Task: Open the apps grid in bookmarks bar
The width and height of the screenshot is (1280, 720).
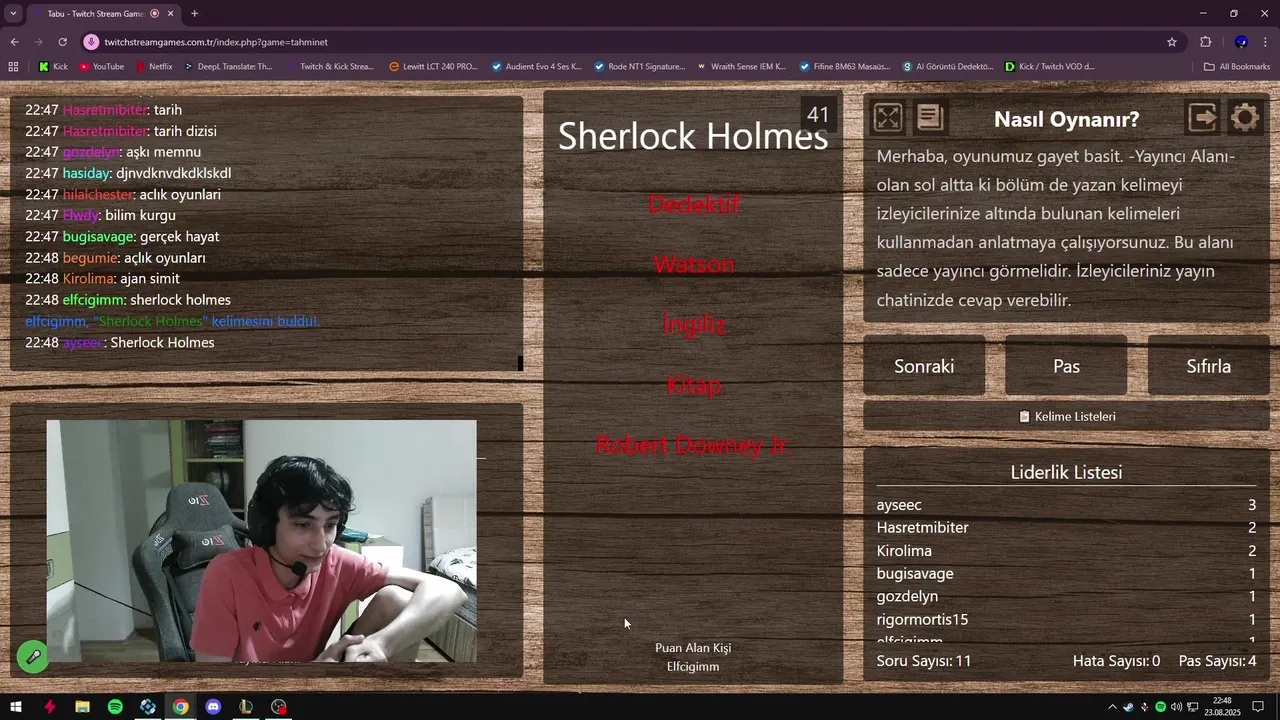Action: click(13, 67)
